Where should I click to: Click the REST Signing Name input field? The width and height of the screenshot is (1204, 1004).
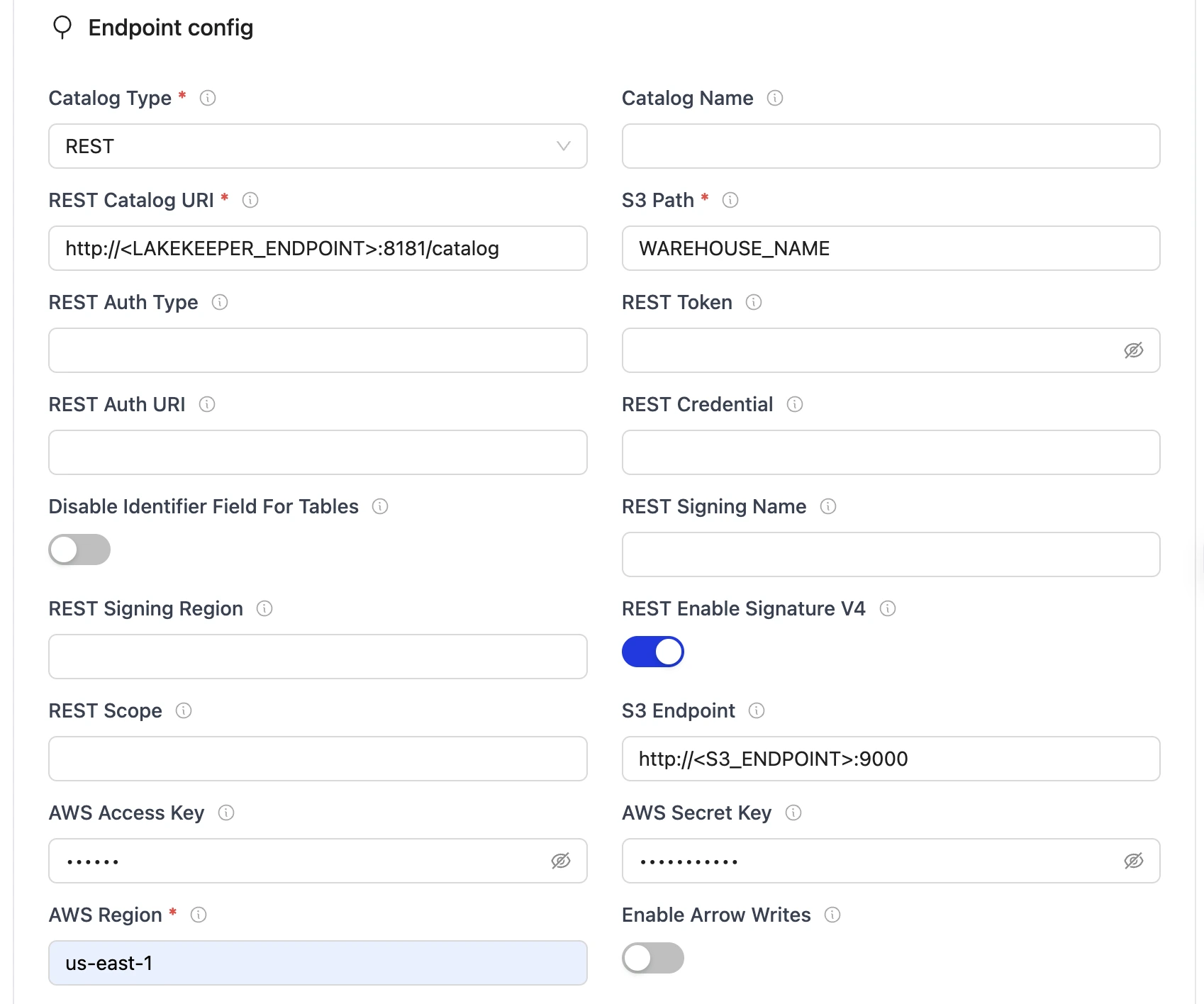(891, 554)
